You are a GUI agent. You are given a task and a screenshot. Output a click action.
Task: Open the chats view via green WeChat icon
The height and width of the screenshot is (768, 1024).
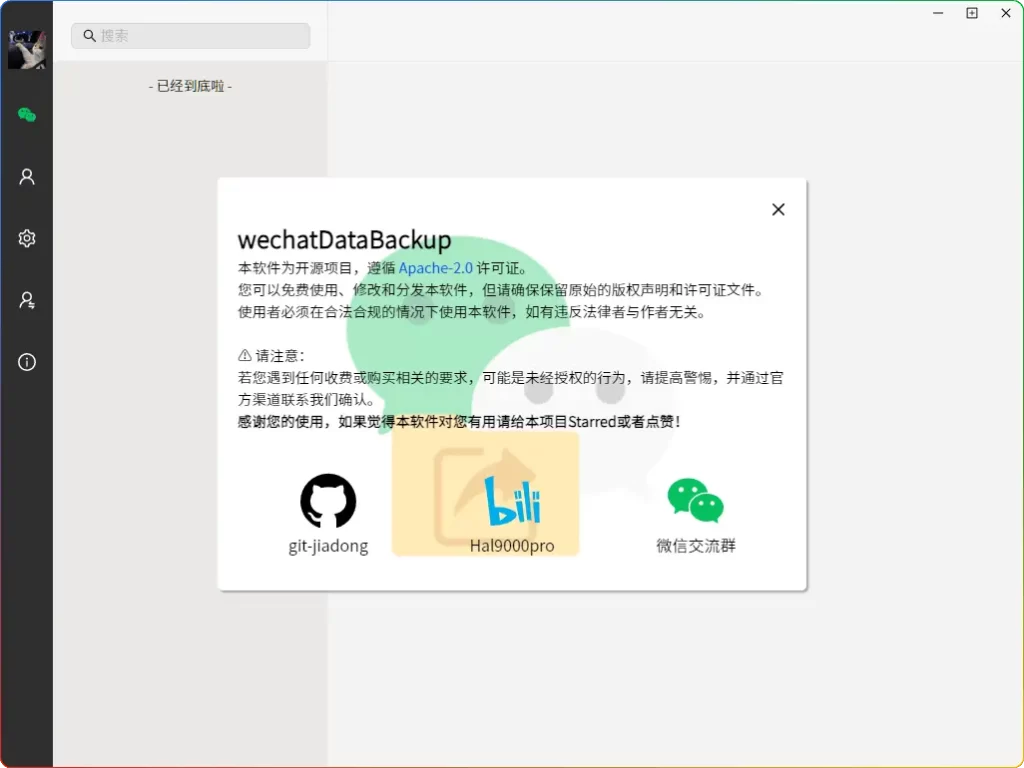(x=27, y=115)
